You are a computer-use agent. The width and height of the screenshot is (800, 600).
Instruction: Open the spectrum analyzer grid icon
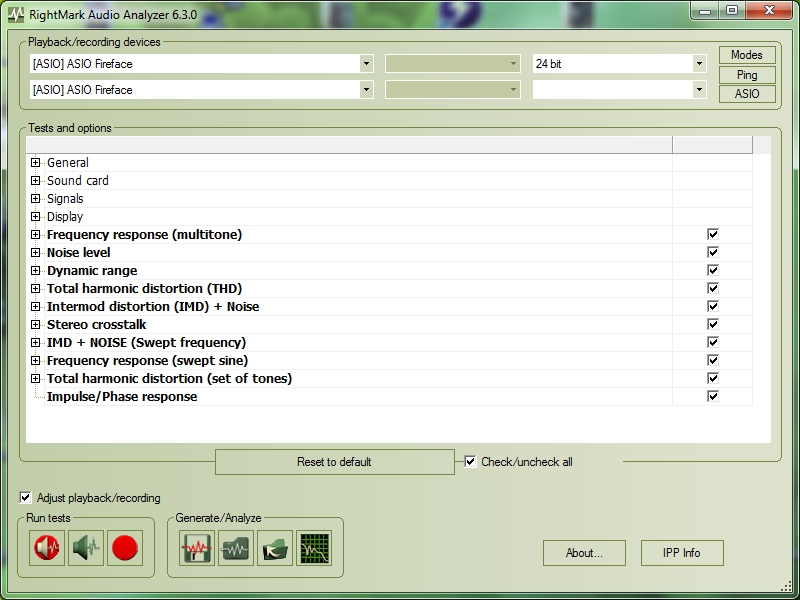pyautogui.click(x=314, y=548)
